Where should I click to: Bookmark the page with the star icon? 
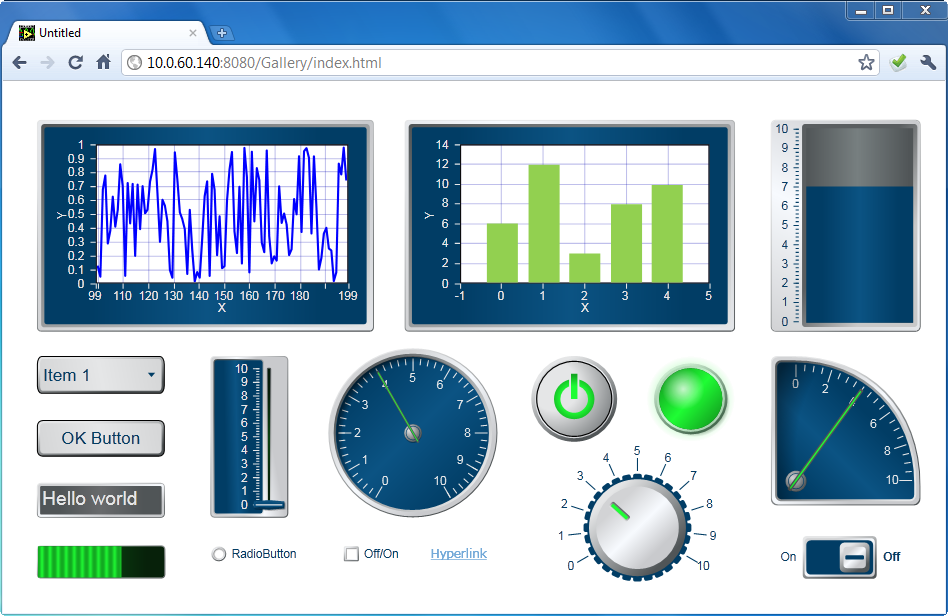pyautogui.click(x=866, y=63)
